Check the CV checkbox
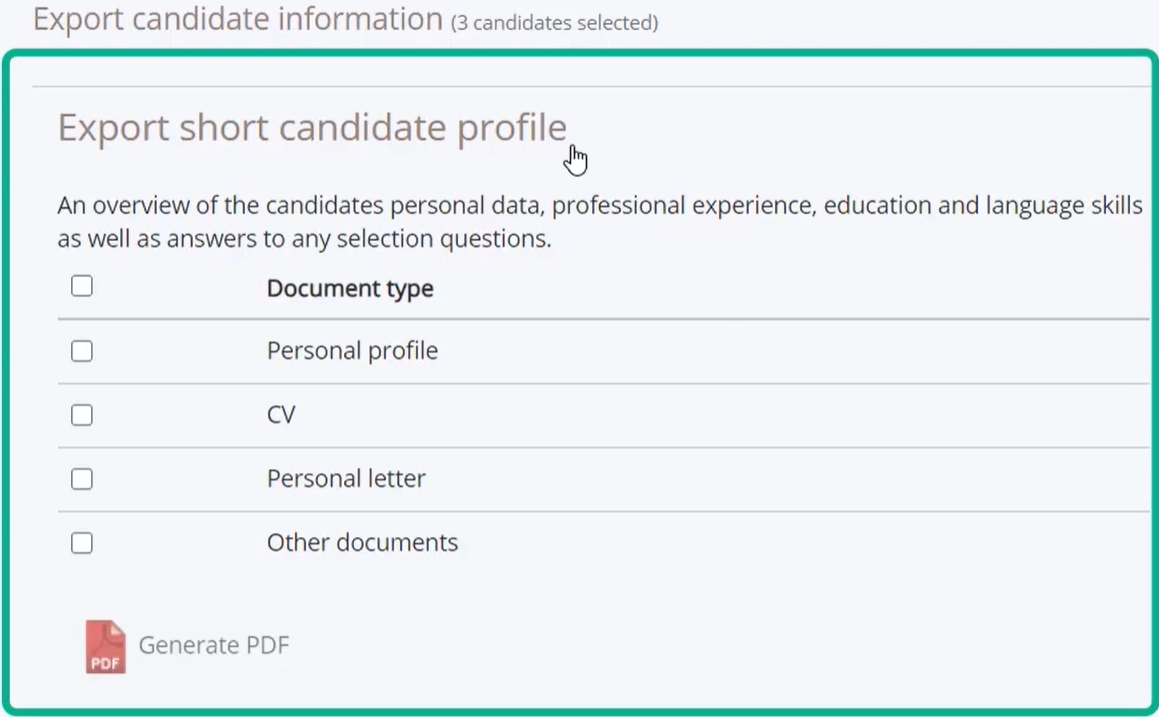This screenshot has height=717, width=1159. click(x=82, y=415)
